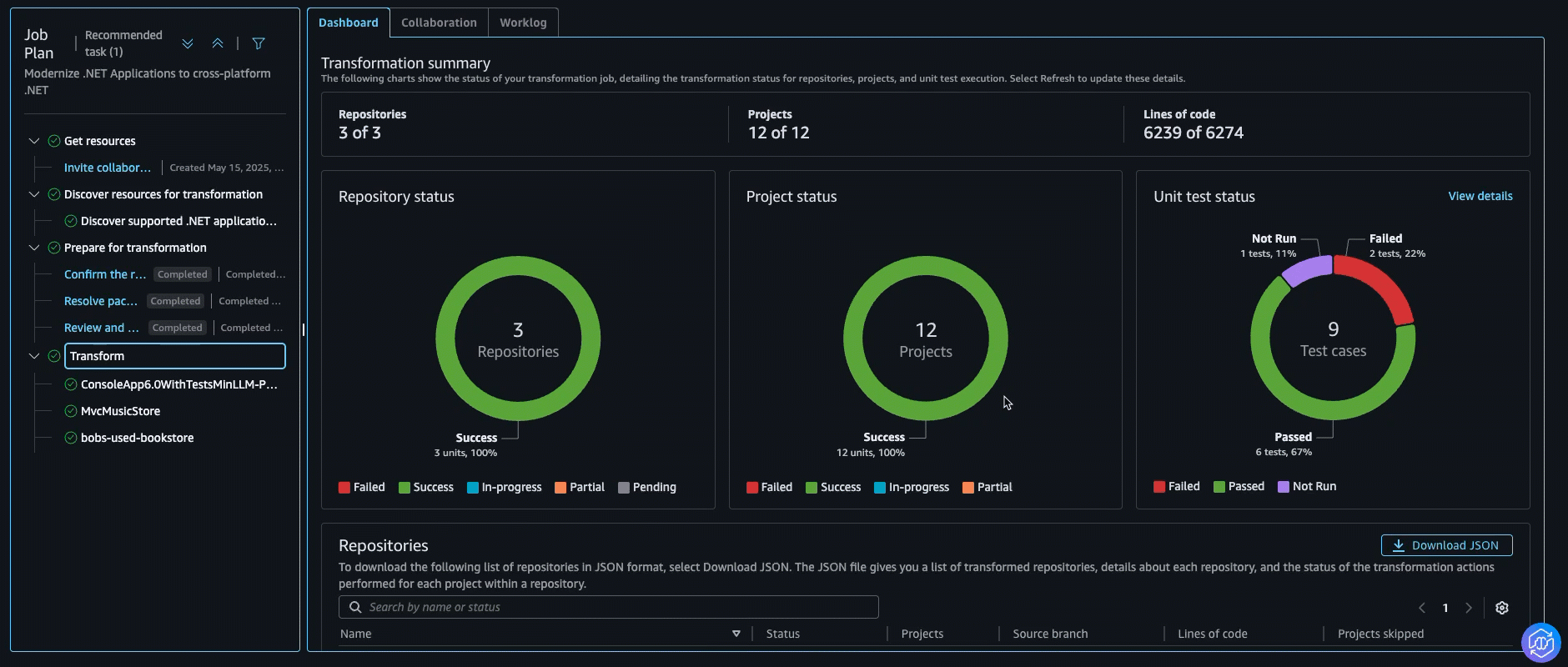The height and width of the screenshot is (667, 1568).
Task: Click the red Failed segment of the unit test donut
Action: click(1383, 284)
